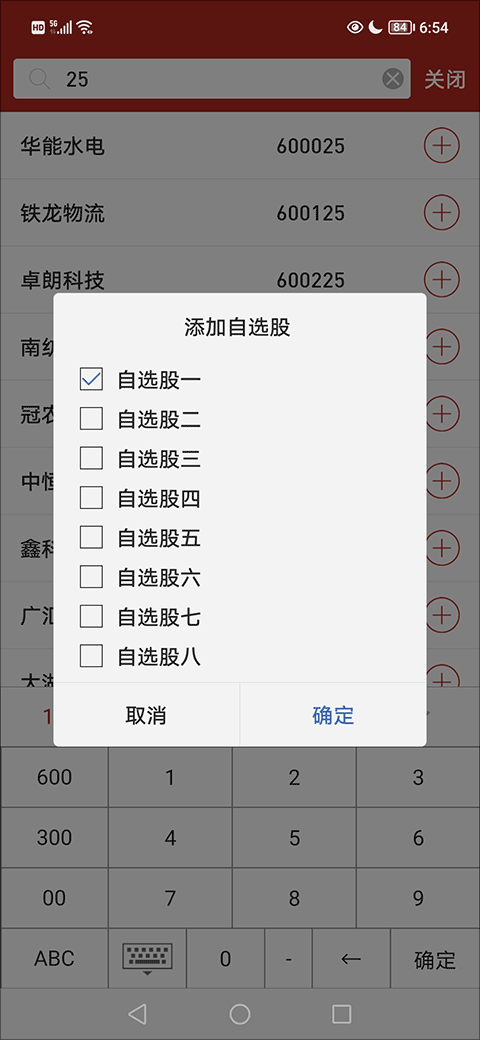This screenshot has width=480, height=1040.
Task: Tap 关闭 to close the search
Action: pos(445,80)
